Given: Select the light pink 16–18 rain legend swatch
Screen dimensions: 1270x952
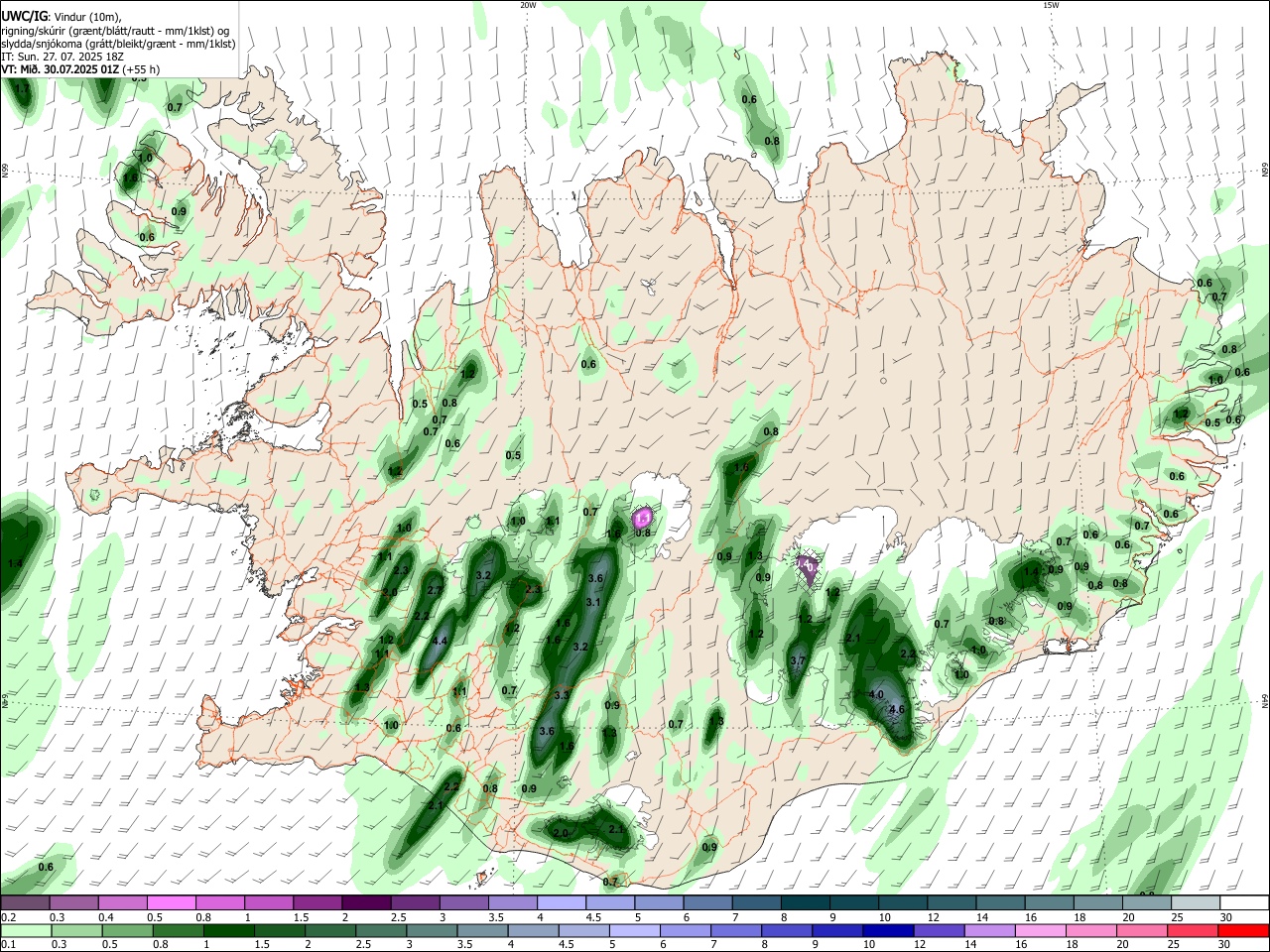Looking at the screenshot, I should click(1041, 931).
